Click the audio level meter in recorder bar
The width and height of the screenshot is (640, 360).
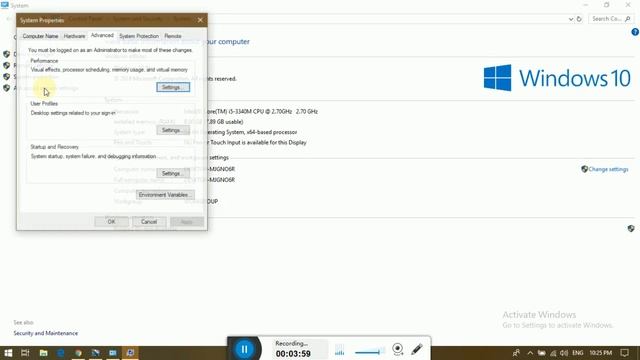(x=340, y=350)
